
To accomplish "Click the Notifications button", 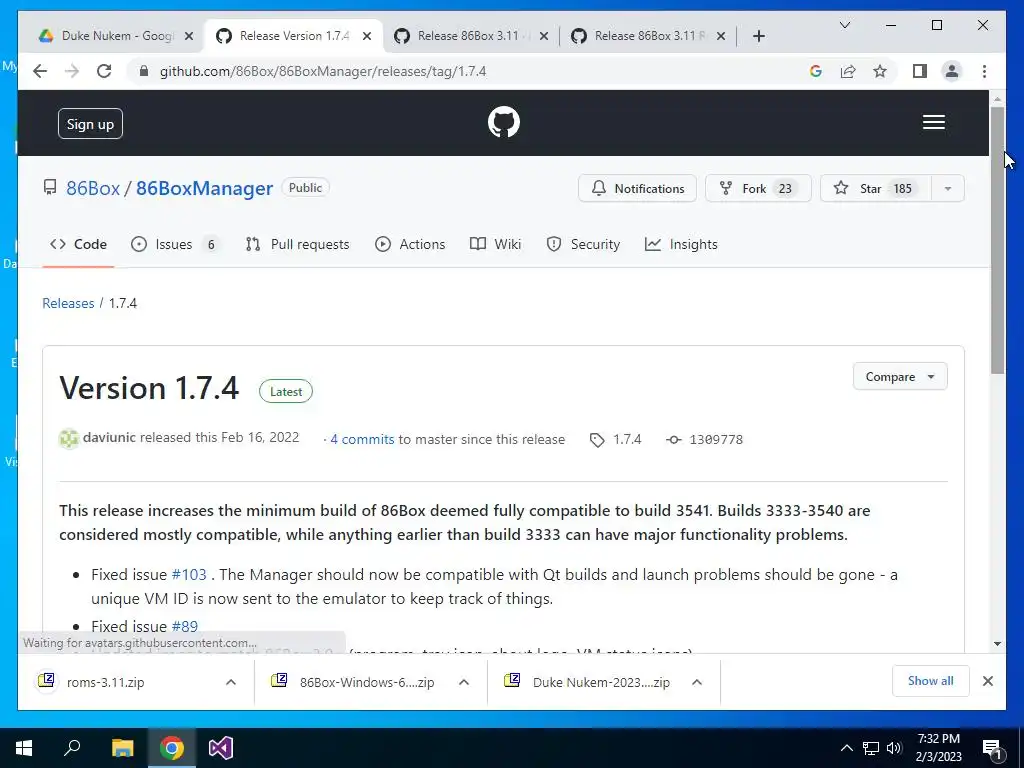I will [x=637, y=189].
